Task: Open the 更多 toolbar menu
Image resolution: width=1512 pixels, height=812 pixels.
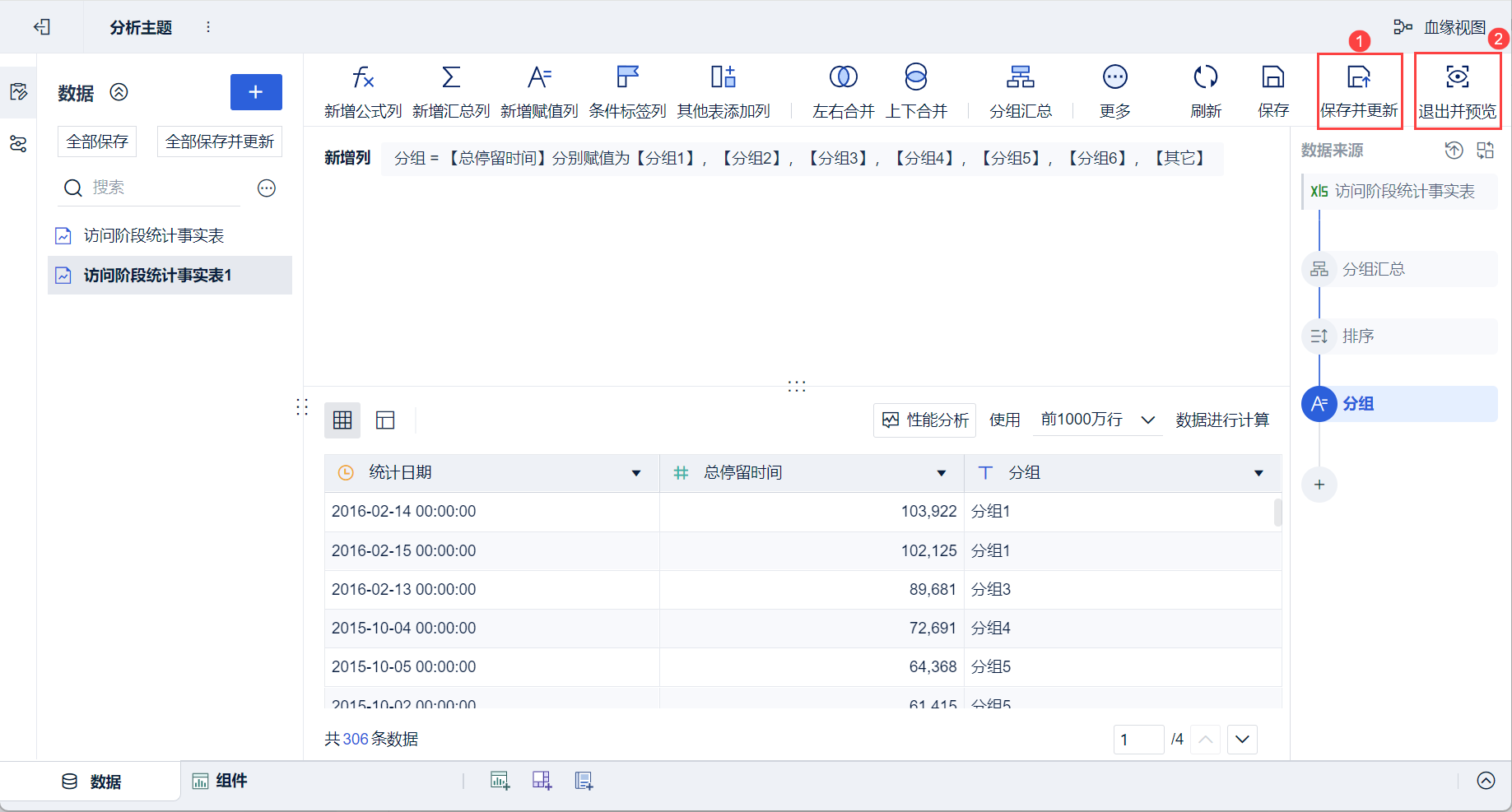Action: (x=1115, y=92)
